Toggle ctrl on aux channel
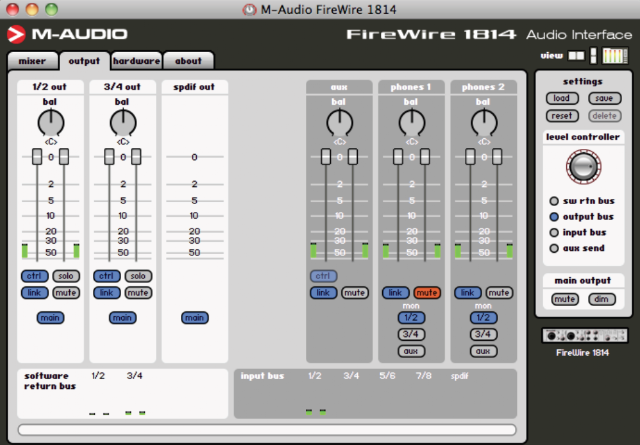This screenshot has width=640, height=445. coord(323,276)
